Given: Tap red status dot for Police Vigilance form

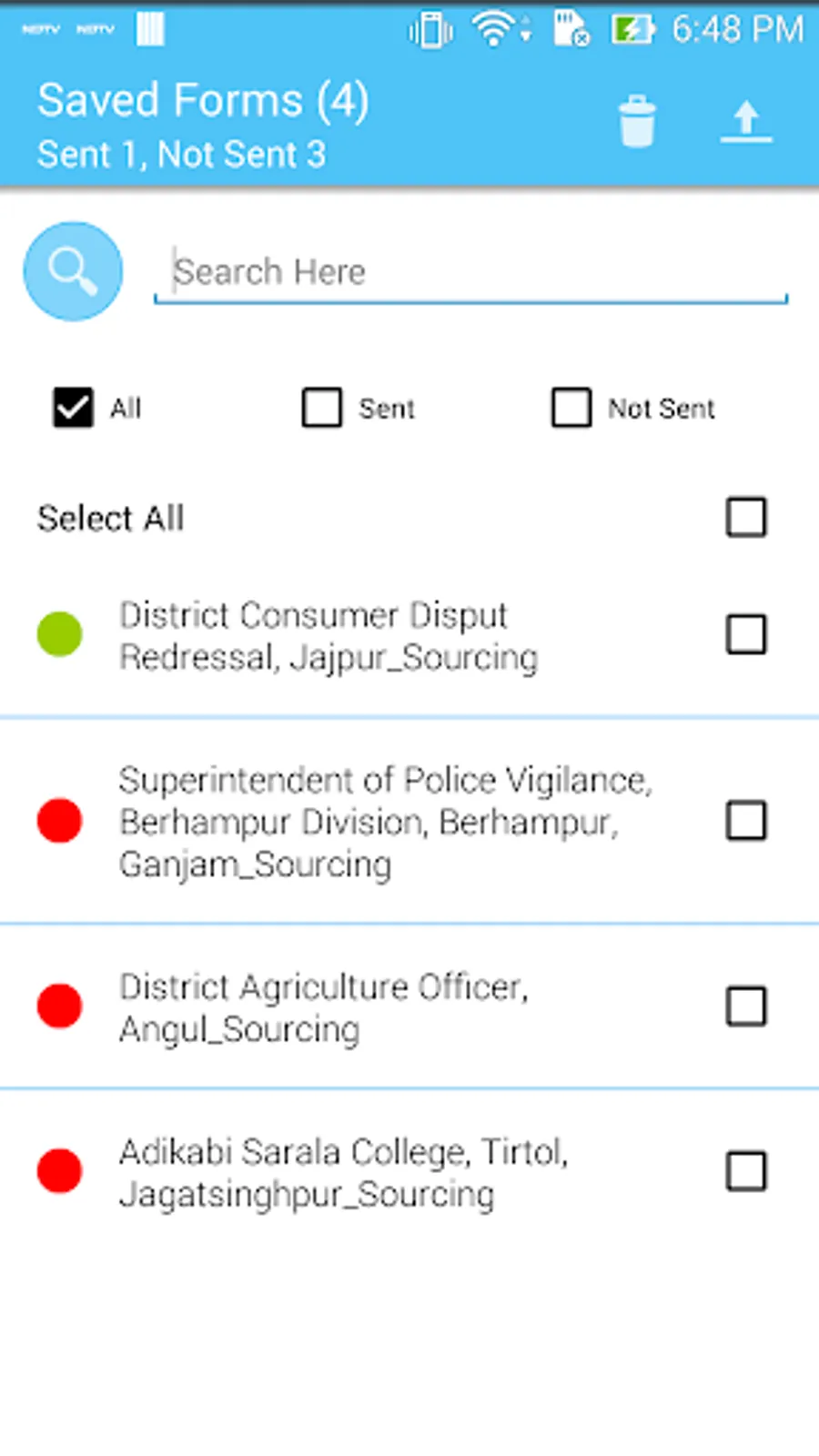Looking at the screenshot, I should (60, 821).
